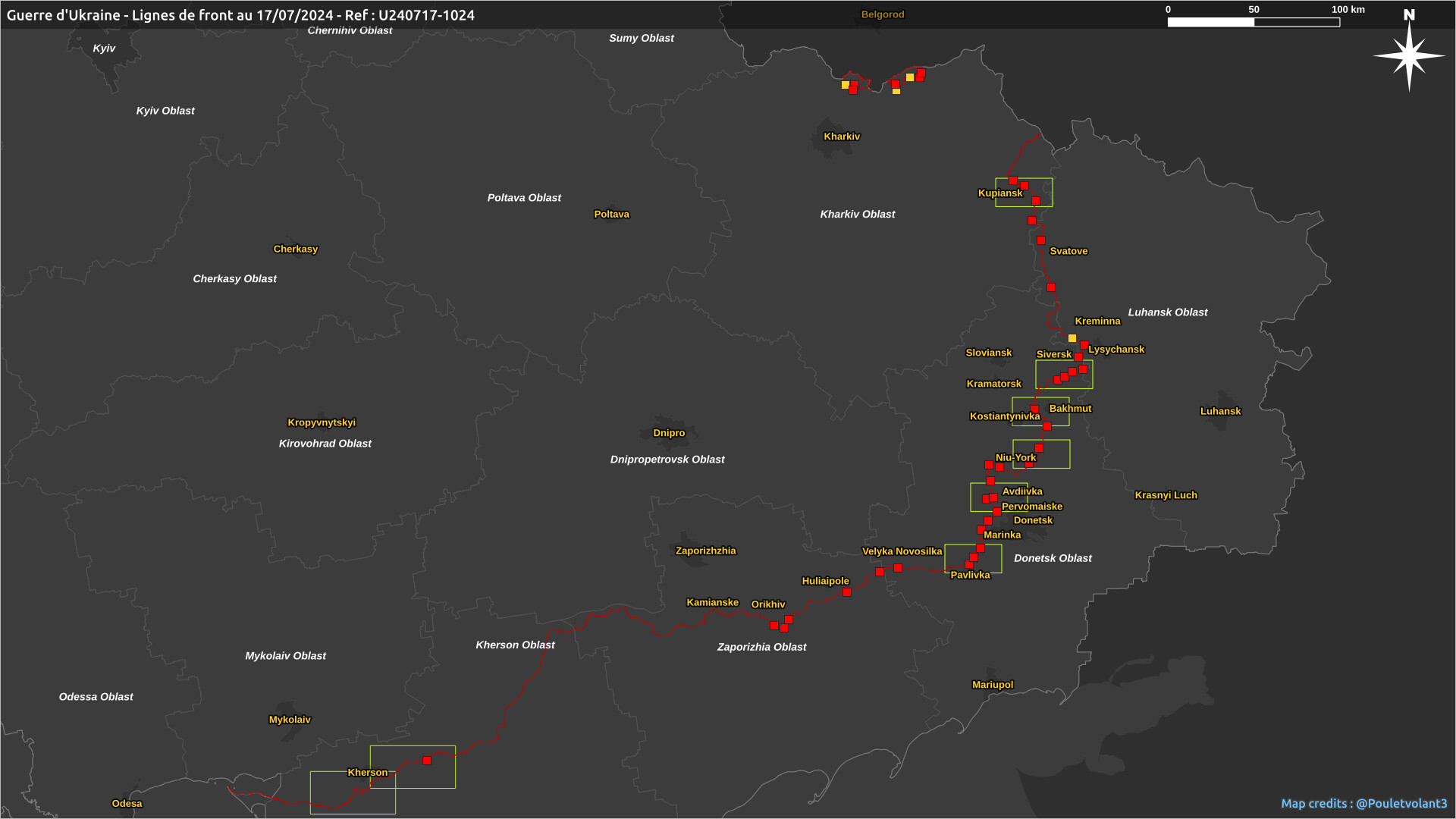Image resolution: width=1456 pixels, height=819 pixels.
Task: Click the Bakhmut label
Action: 1070,408
